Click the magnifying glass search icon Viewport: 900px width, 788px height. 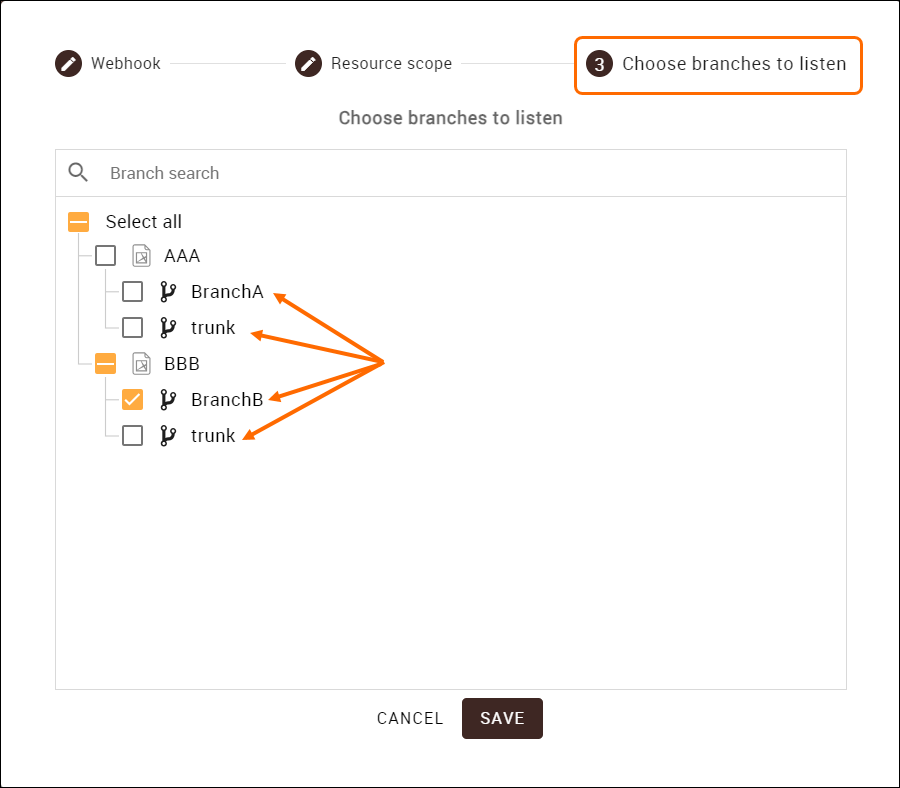click(x=79, y=172)
